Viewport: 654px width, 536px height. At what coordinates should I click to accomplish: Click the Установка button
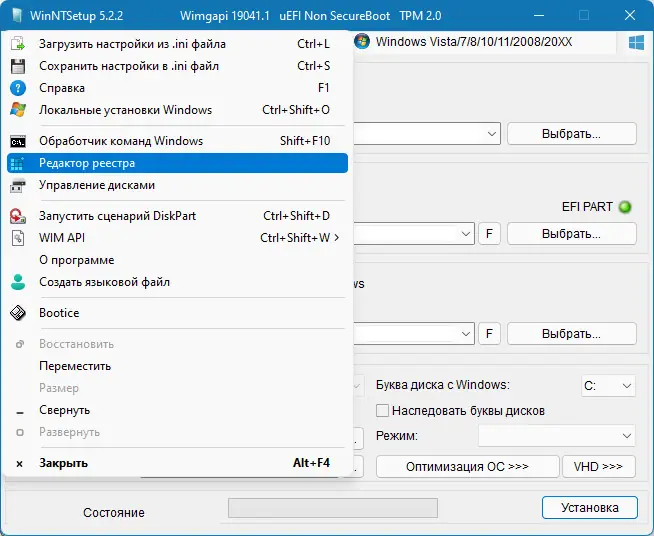coord(590,508)
